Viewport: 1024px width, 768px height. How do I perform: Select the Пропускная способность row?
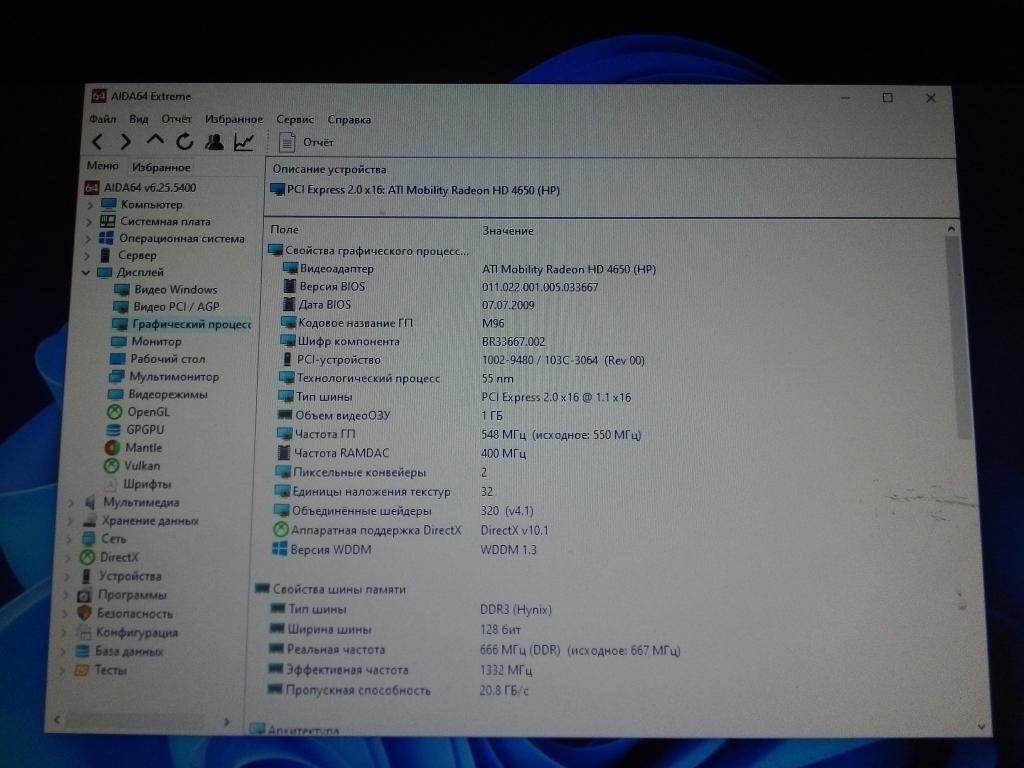click(x=398, y=690)
